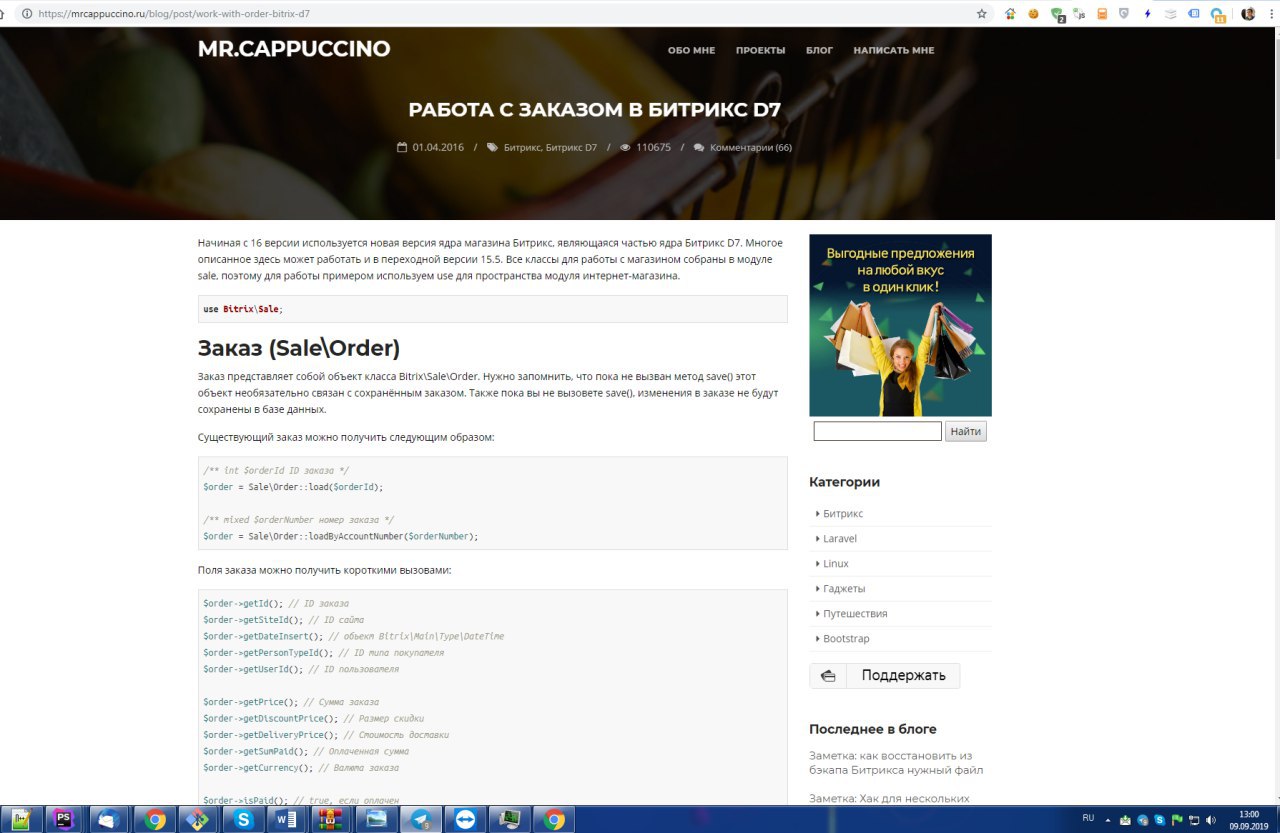The image size is (1280, 833).
Task: Open Thunderbird mail from the taskbar
Action: click(x=109, y=820)
